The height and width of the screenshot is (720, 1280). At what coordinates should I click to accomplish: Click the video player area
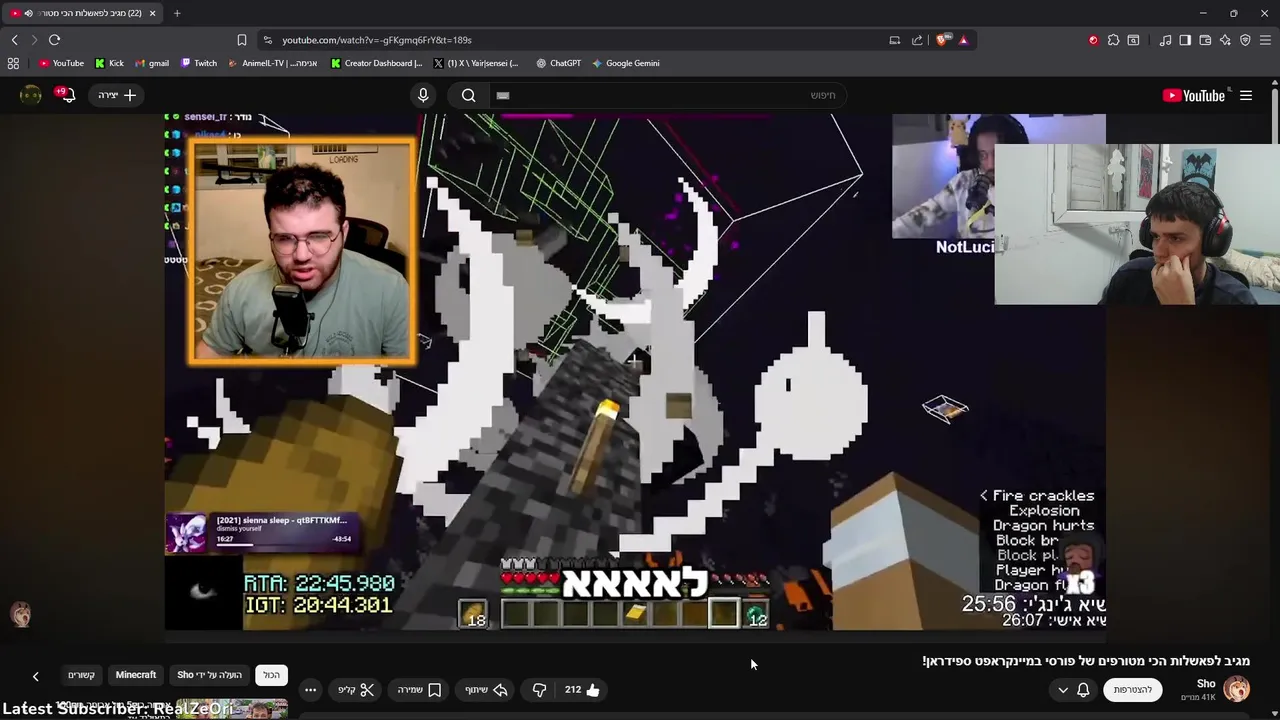coord(635,372)
